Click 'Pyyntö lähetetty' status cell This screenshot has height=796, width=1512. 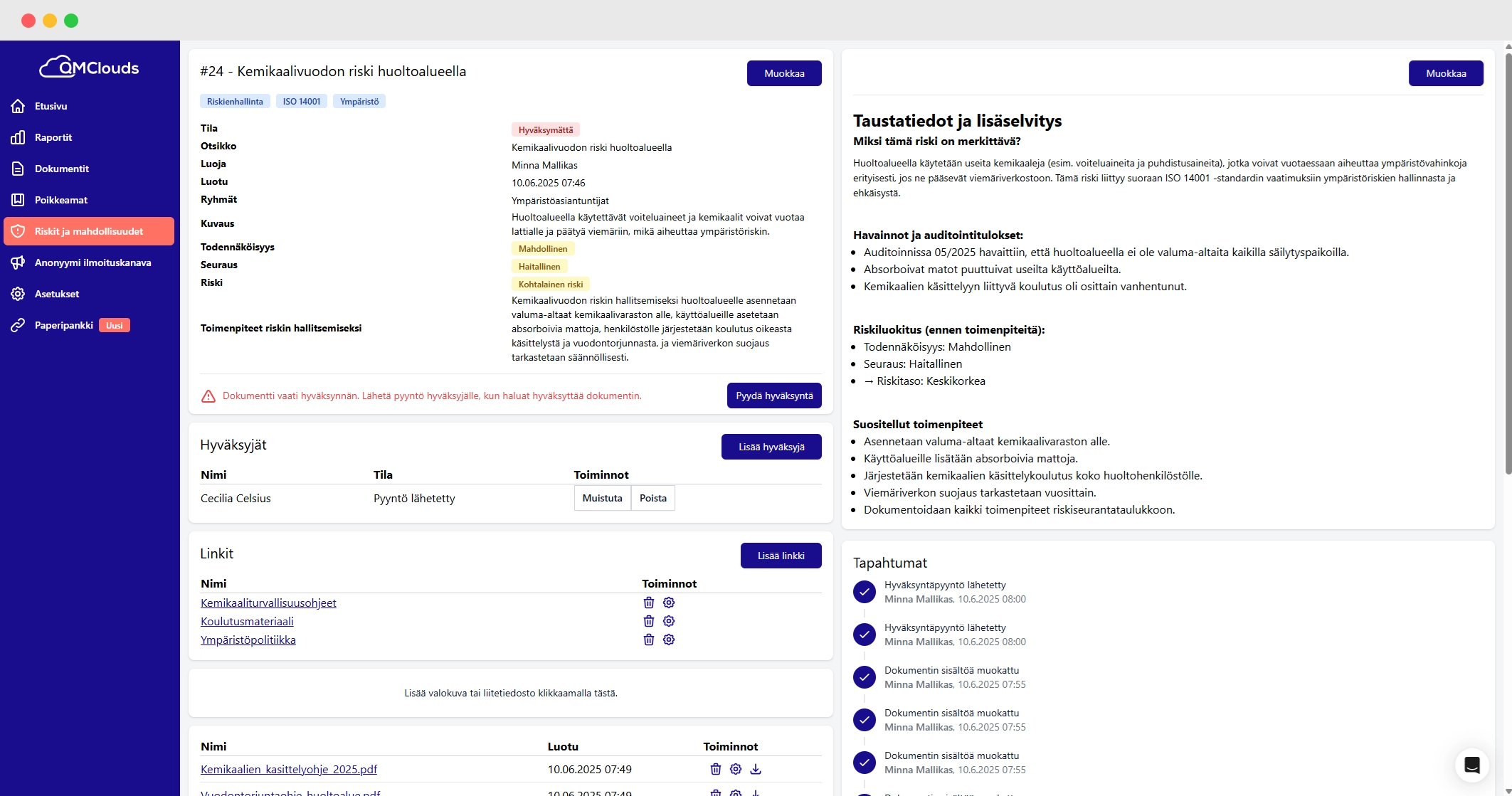click(x=414, y=498)
